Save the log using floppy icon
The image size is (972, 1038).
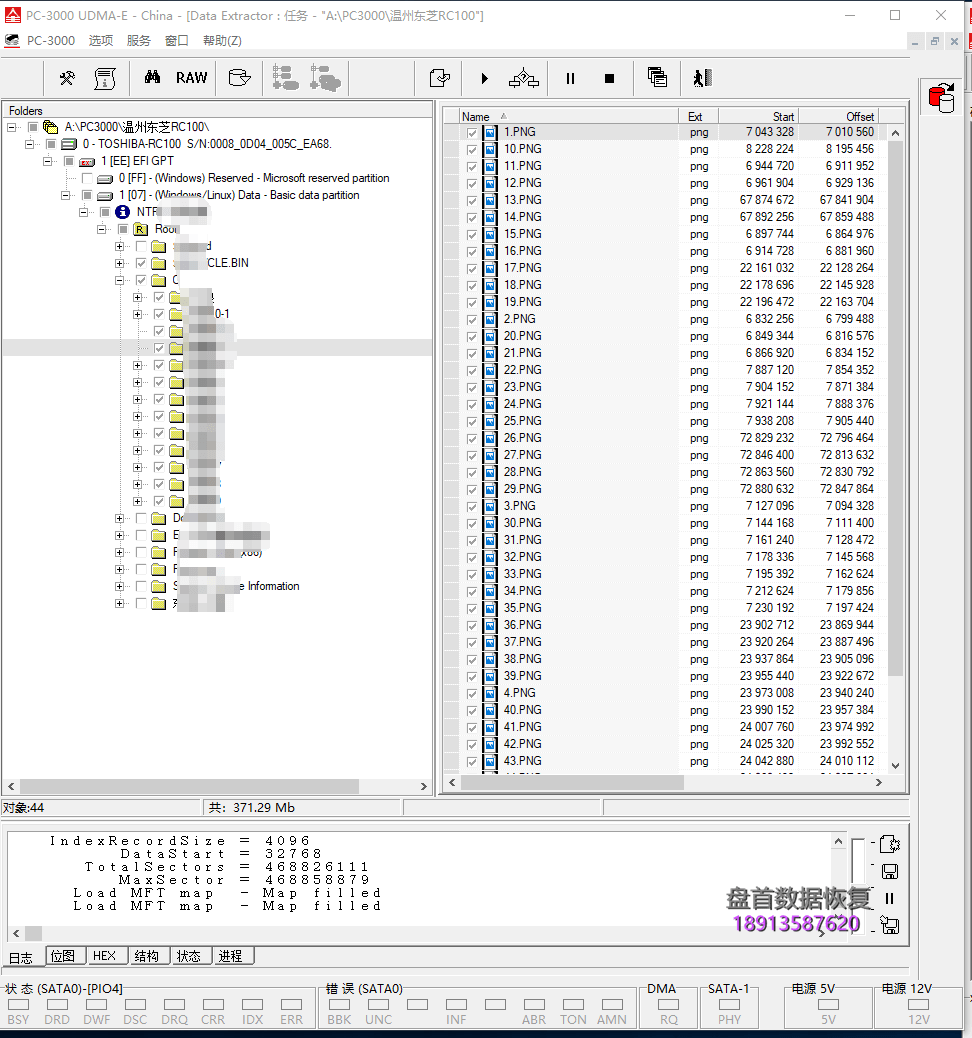(890, 871)
